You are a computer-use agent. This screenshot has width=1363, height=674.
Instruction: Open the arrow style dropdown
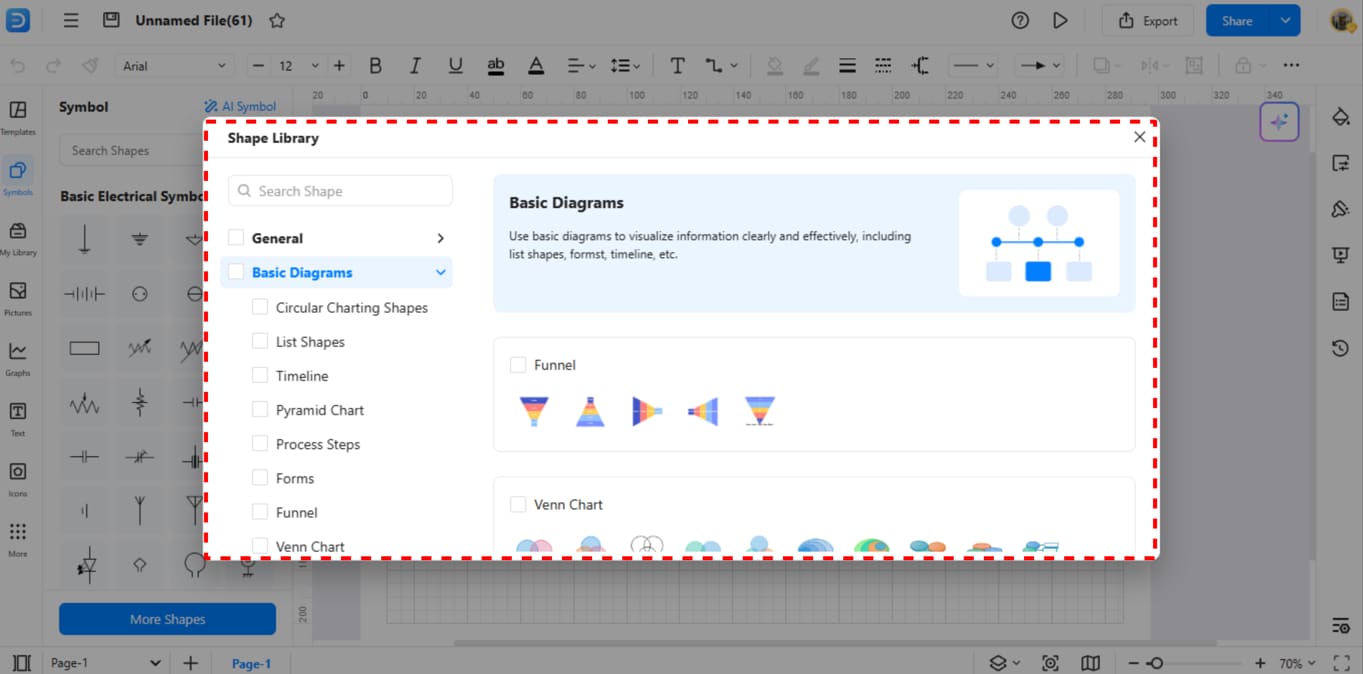1039,66
